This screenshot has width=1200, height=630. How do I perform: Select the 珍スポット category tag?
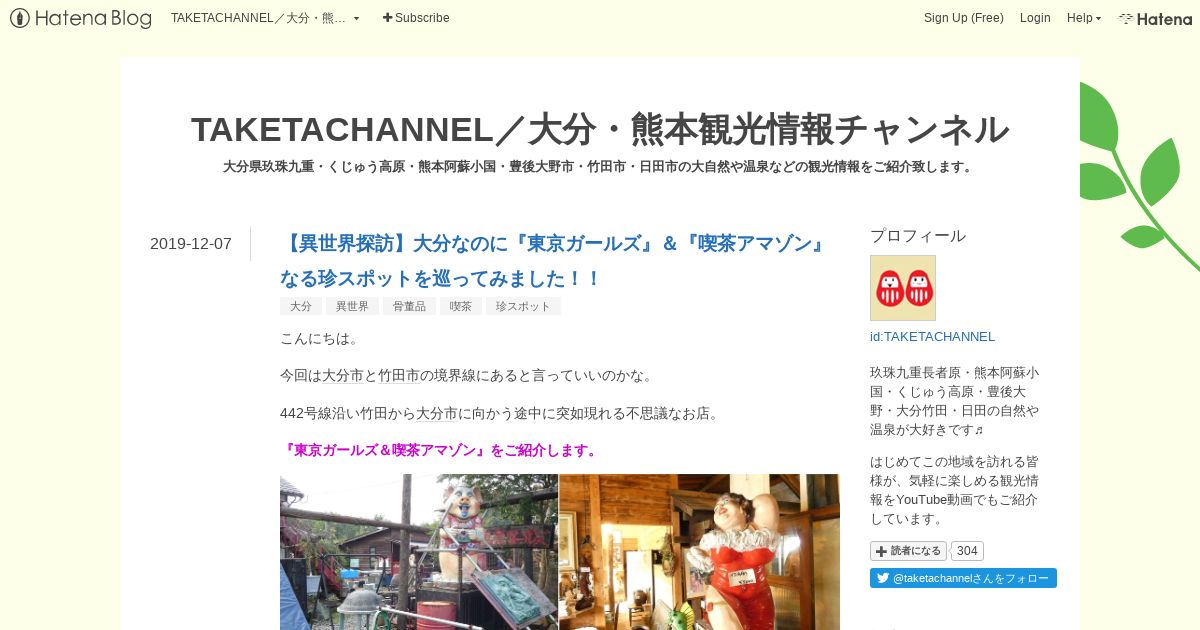point(523,306)
